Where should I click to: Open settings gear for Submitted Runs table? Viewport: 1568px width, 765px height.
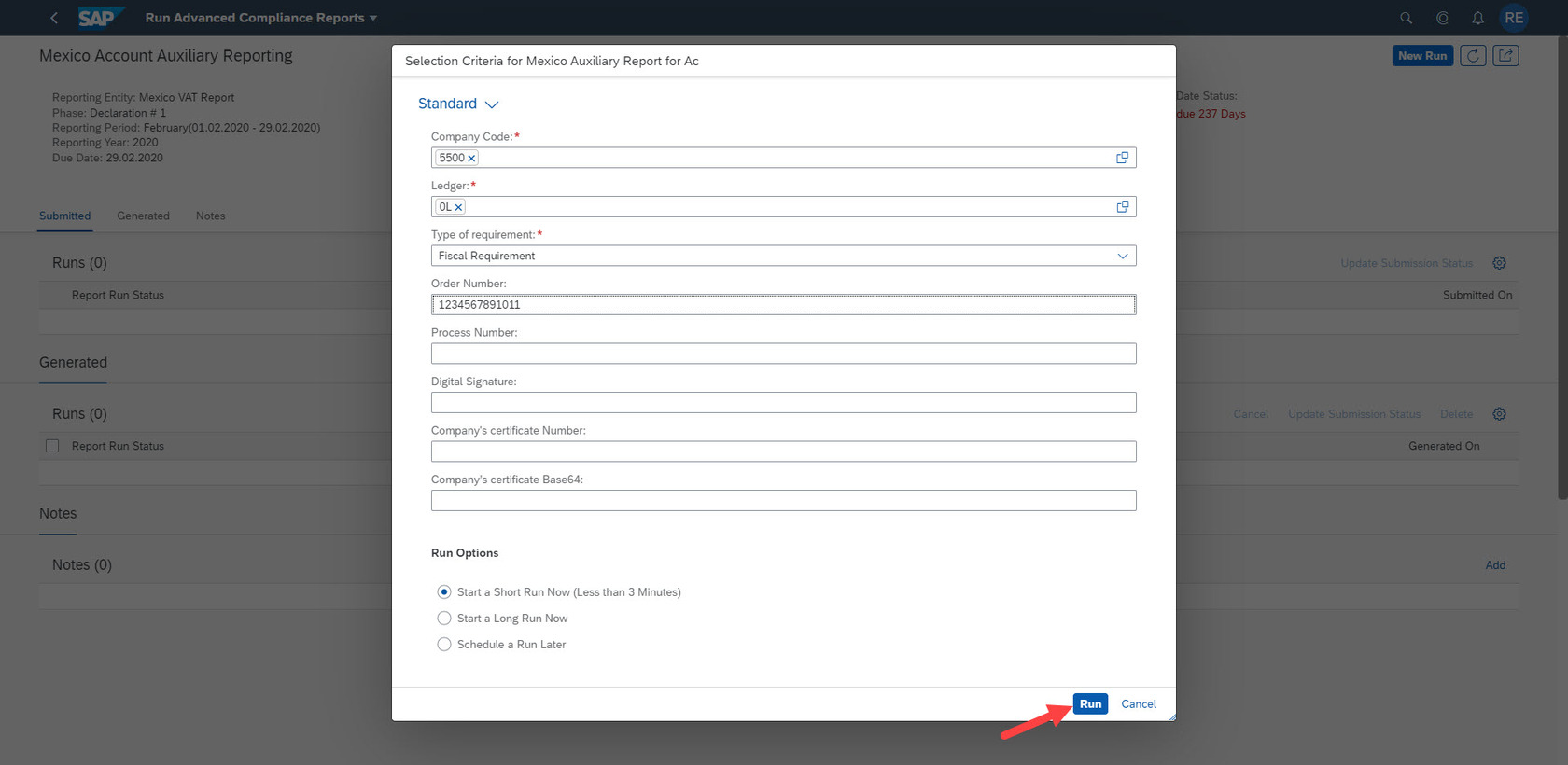[1499, 263]
